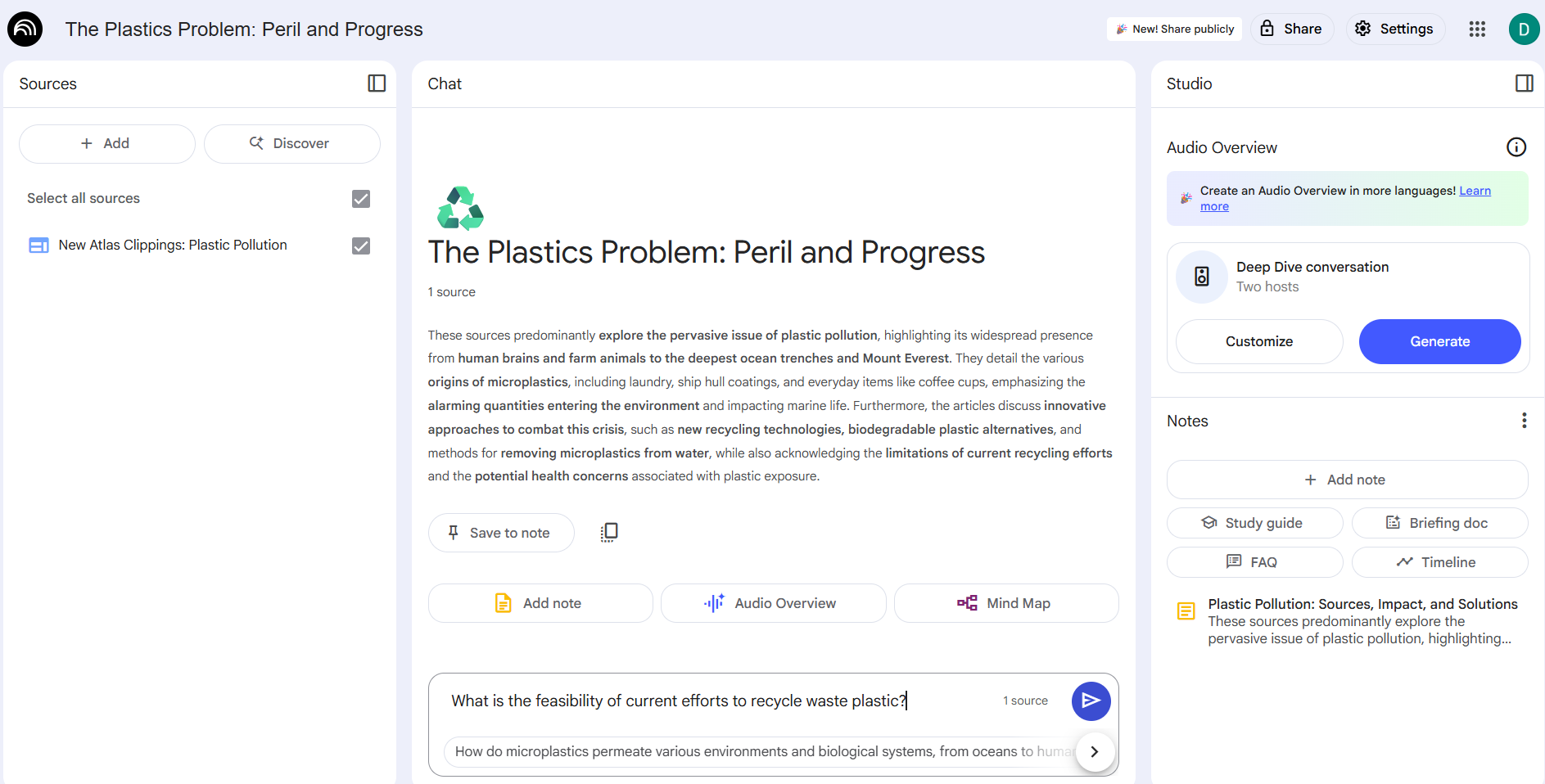Open the Plastic Pollution saved note

pyautogui.click(x=1362, y=621)
